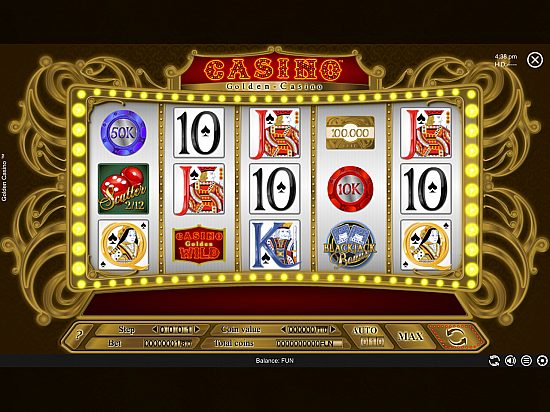Click the Bet amount field
The height and width of the screenshot is (412, 550).
tap(168, 344)
